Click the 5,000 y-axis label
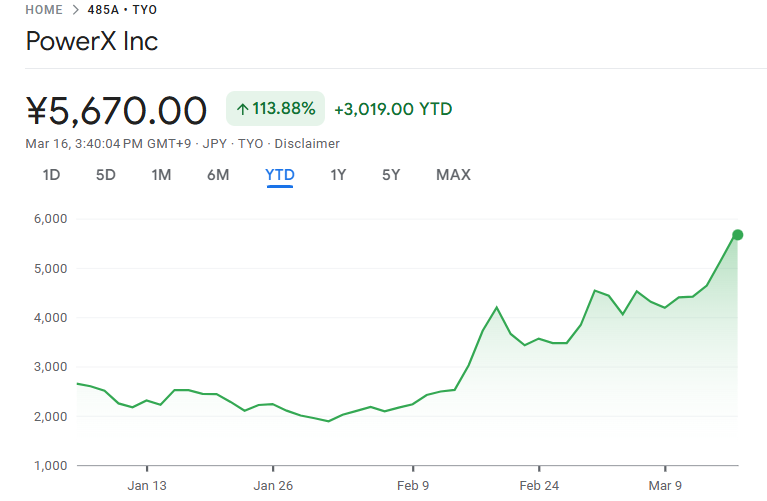This screenshot has height=501, width=767. coord(50,269)
